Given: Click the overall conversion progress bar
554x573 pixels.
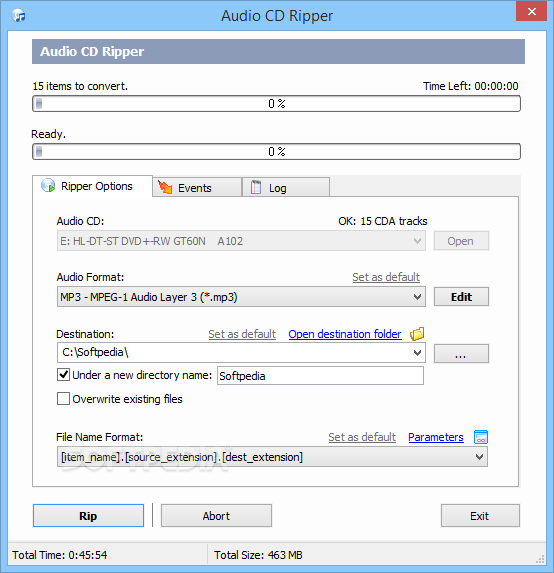Looking at the screenshot, I should [x=276, y=104].
